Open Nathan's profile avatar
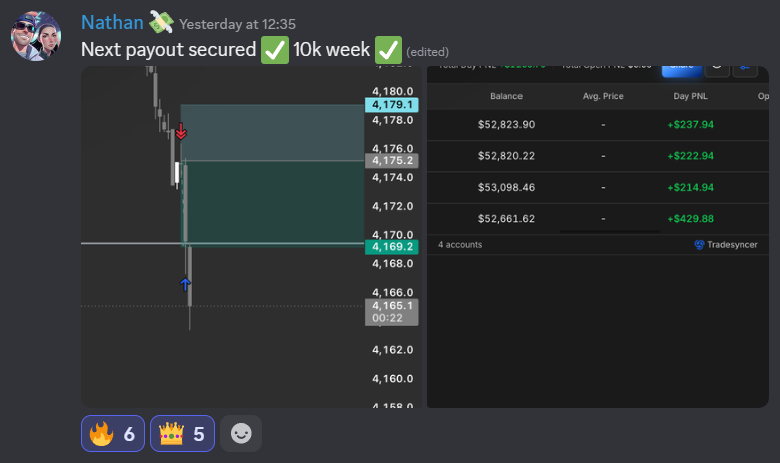This screenshot has width=780, height=463. (x=36, y=36)
